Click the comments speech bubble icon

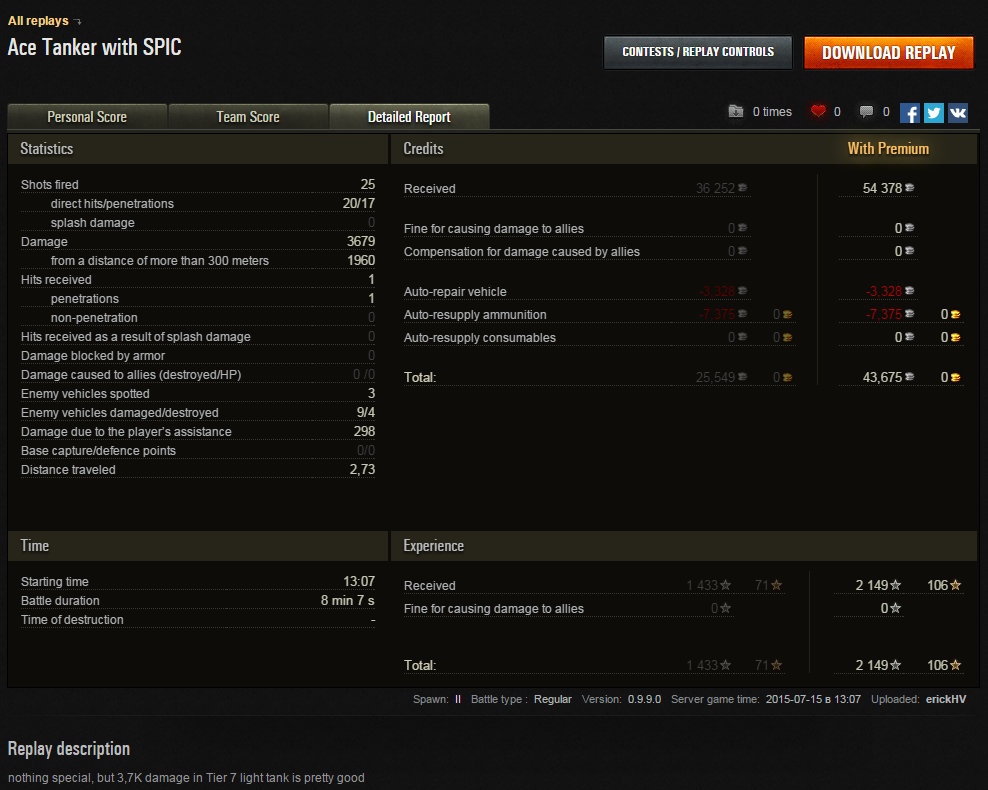click(x=867, y=112)
